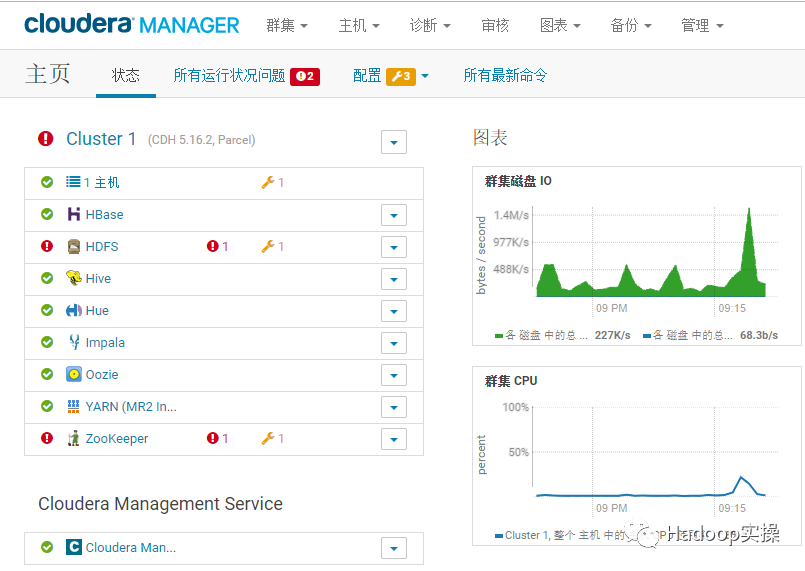Screen dimensions: 805x571
Task: Open the 群集 menu
Action: pyautogui.click(x=286, y=25)
